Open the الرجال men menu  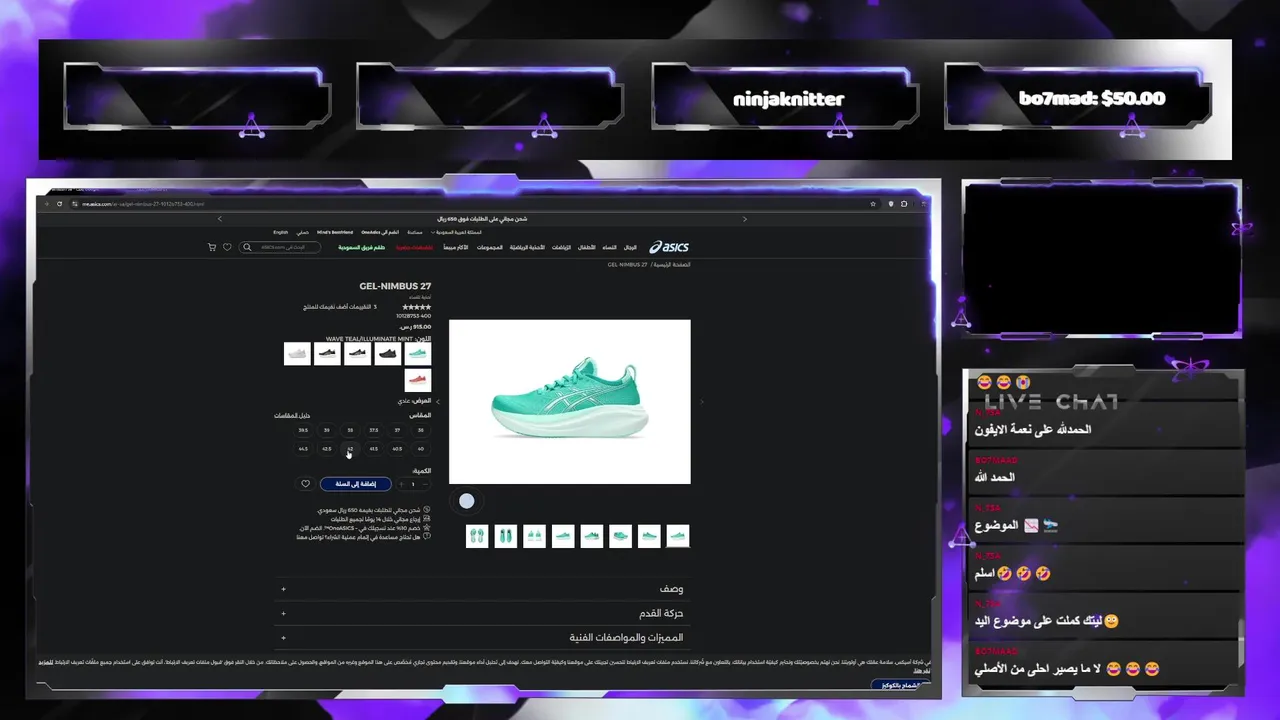[630, 247]
